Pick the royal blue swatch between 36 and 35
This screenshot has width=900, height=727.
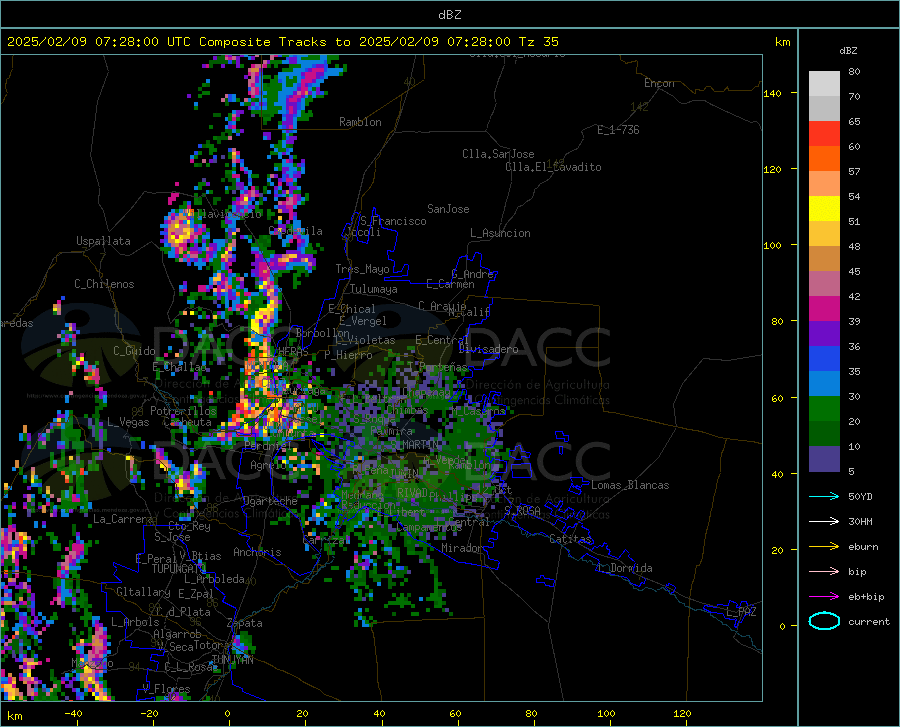tap(824, 359)
